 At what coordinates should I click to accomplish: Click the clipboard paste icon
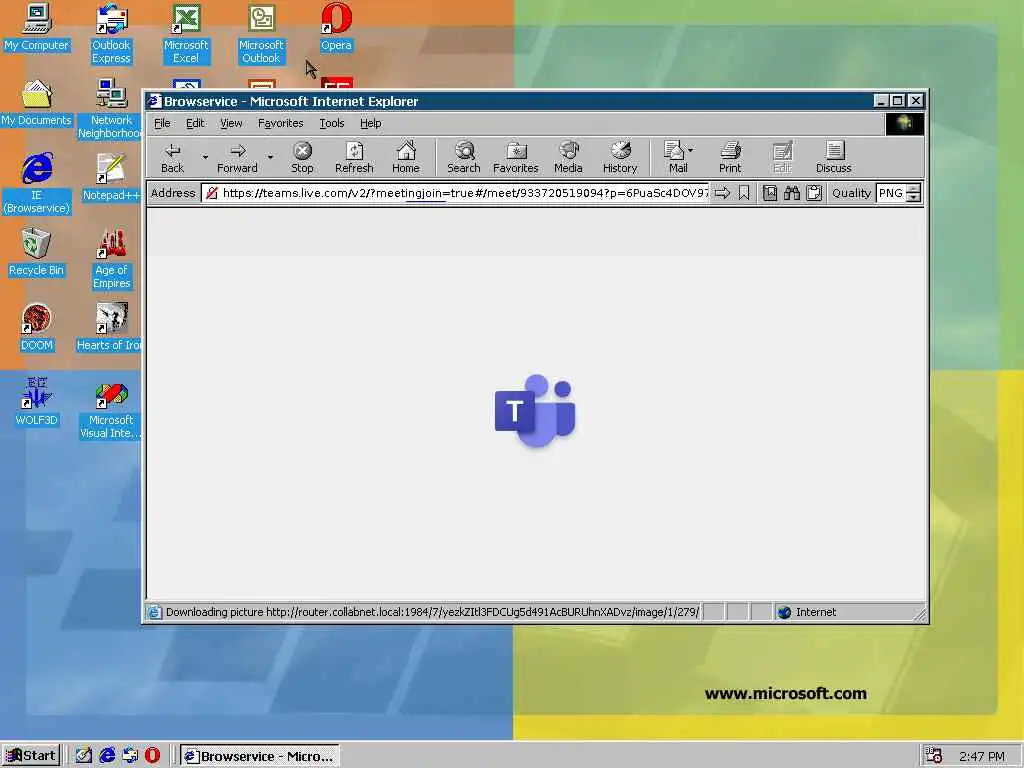click(814, 193)
